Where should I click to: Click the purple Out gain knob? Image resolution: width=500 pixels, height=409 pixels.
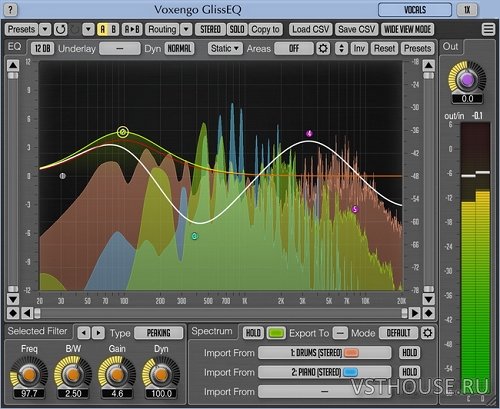click(x=467, y=79)
